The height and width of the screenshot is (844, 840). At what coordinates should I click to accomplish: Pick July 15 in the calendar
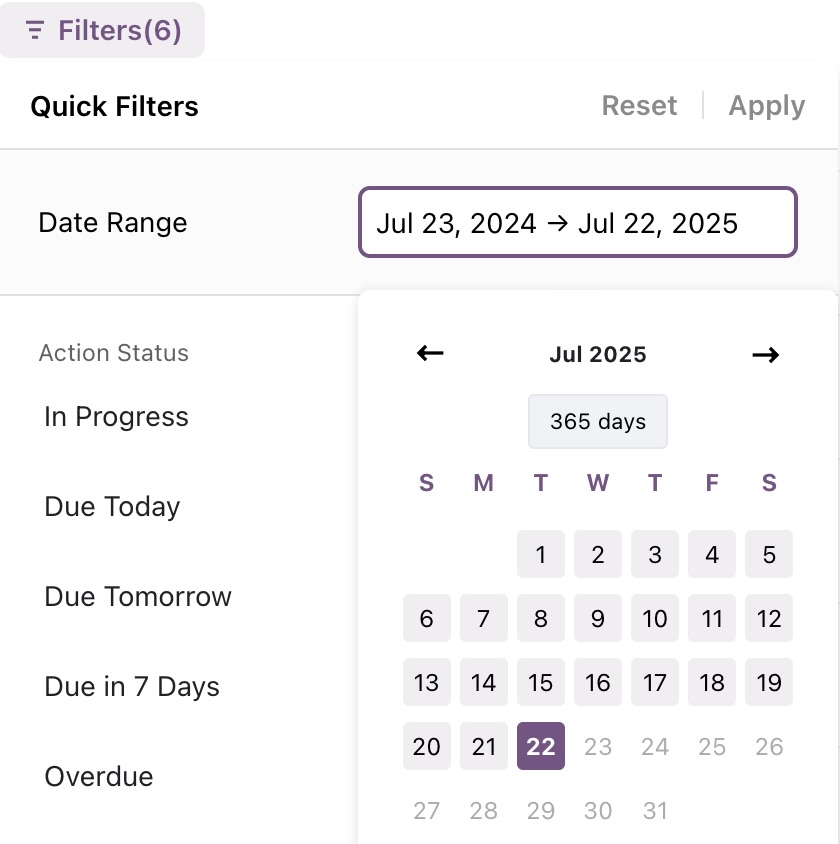coord(541,683)
